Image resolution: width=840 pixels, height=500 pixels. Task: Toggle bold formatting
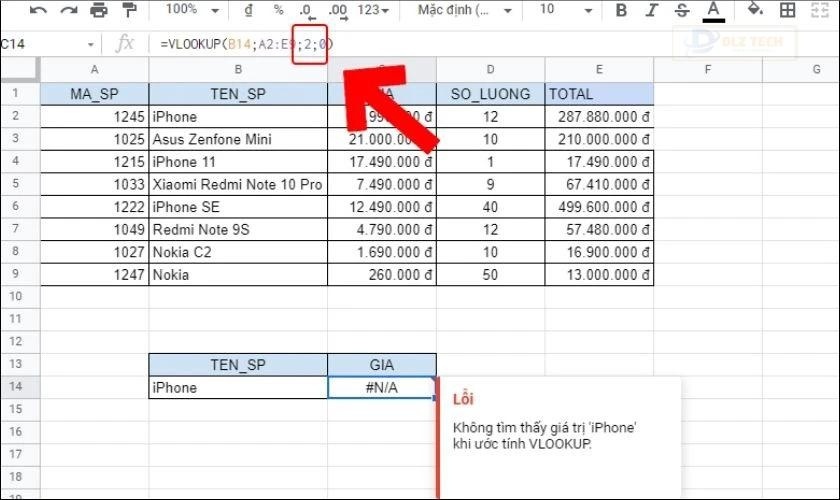pos(621,10)
